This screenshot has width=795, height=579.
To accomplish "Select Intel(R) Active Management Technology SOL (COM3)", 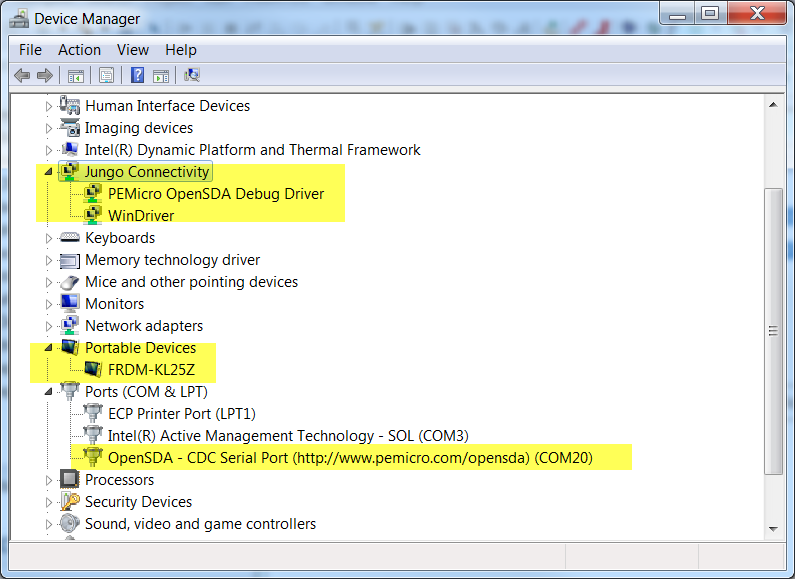I will pos(288,436).
